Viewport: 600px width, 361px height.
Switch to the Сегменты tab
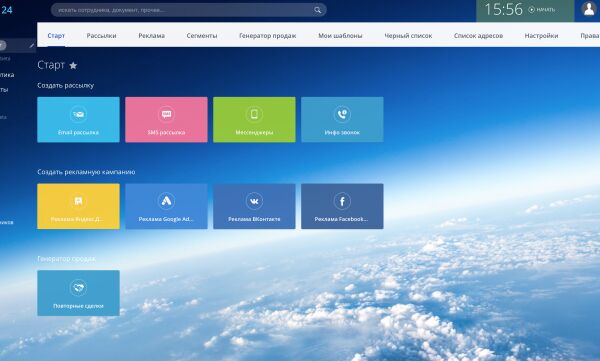point(202,35)
